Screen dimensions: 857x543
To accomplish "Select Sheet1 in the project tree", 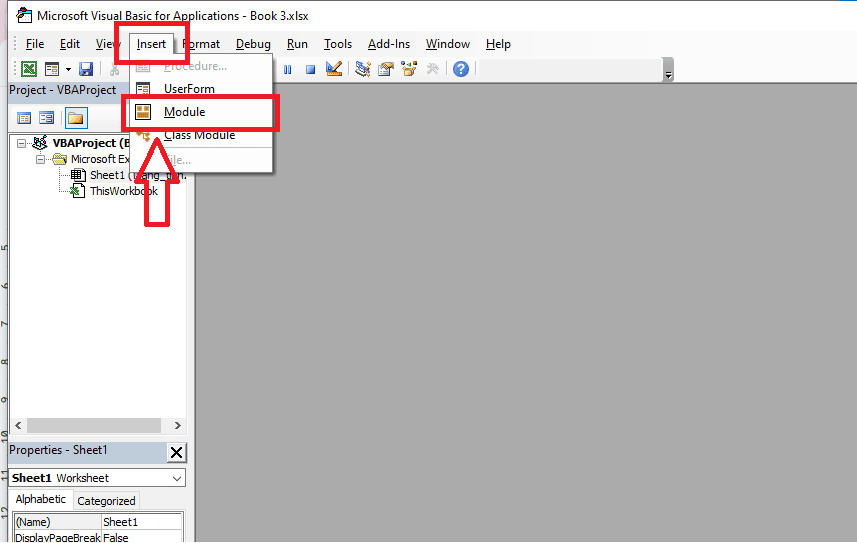I will click(x=107, y=175).
